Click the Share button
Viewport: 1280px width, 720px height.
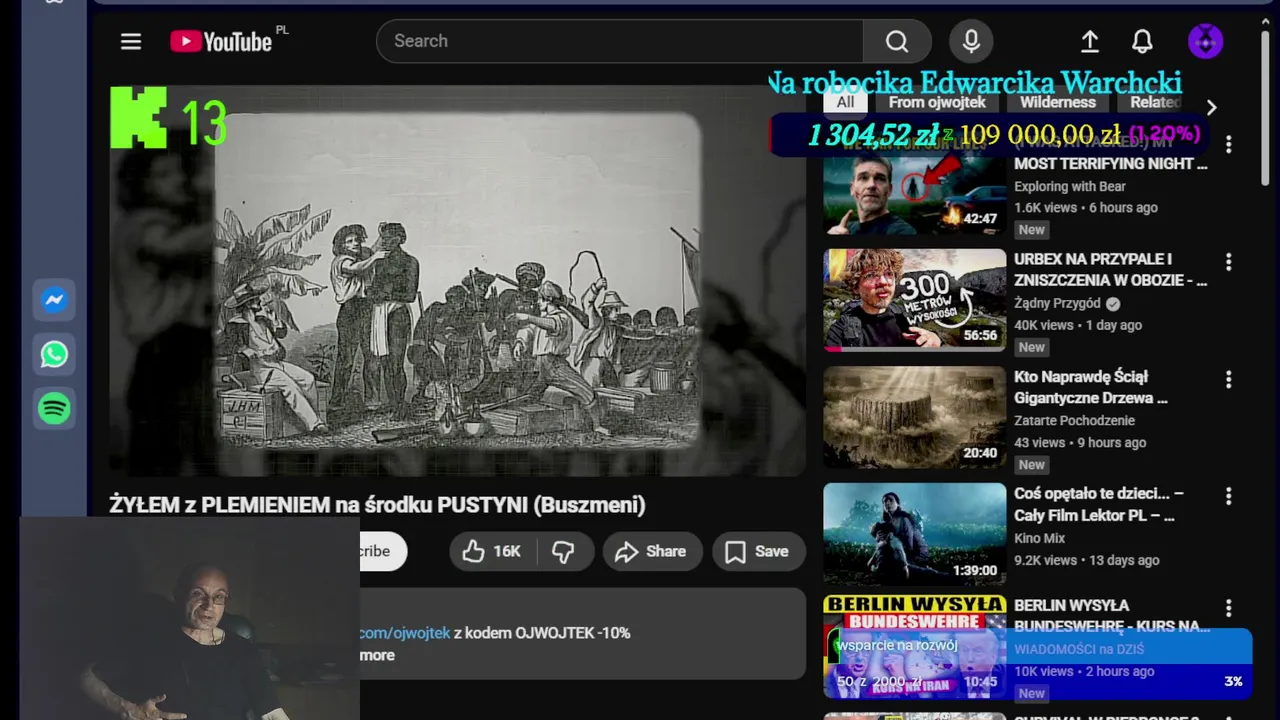tap(651, 551)
